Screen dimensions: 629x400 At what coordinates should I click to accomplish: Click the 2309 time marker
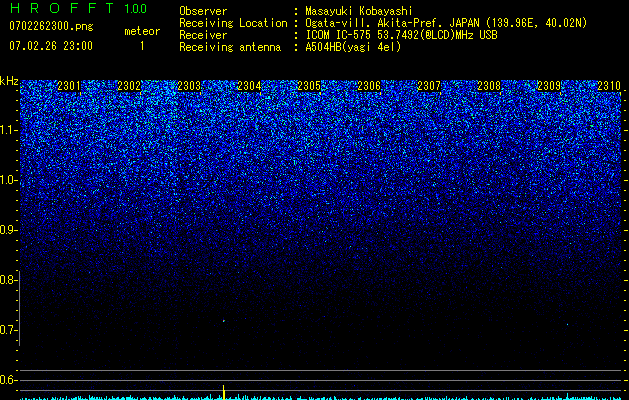[549, 86]
